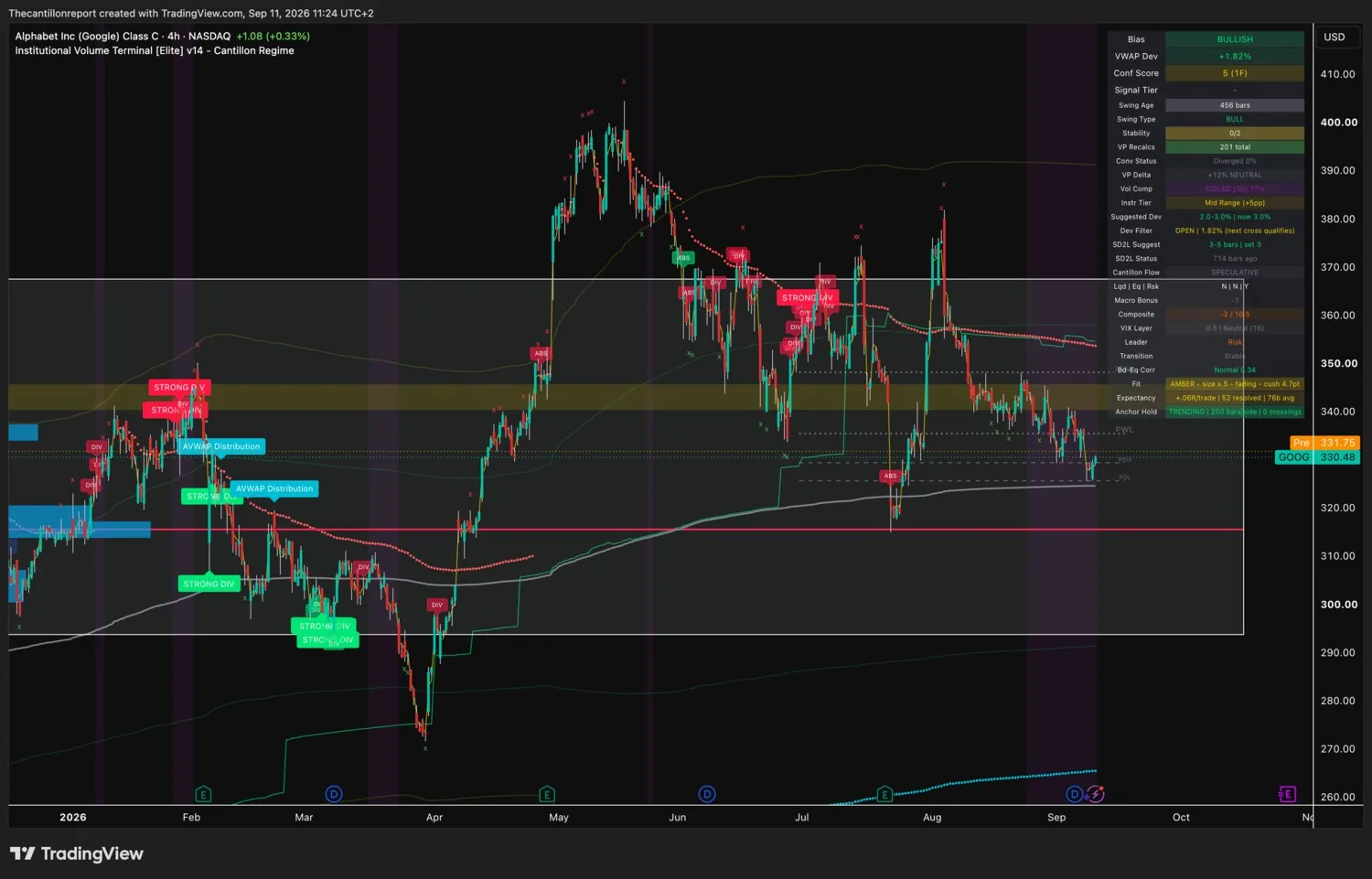
Task: Click the green GOOG 330.48 price tag
Action: [1316, 457]
